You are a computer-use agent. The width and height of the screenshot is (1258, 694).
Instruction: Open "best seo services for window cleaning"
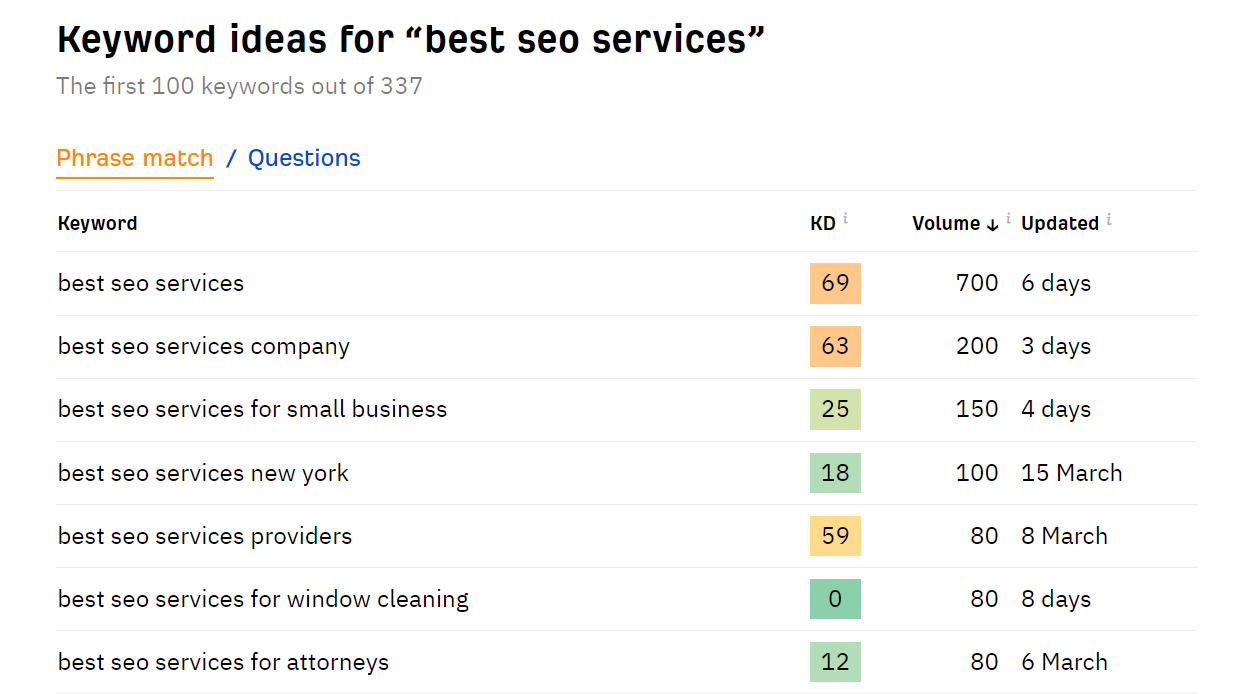[x=263, y=600]
